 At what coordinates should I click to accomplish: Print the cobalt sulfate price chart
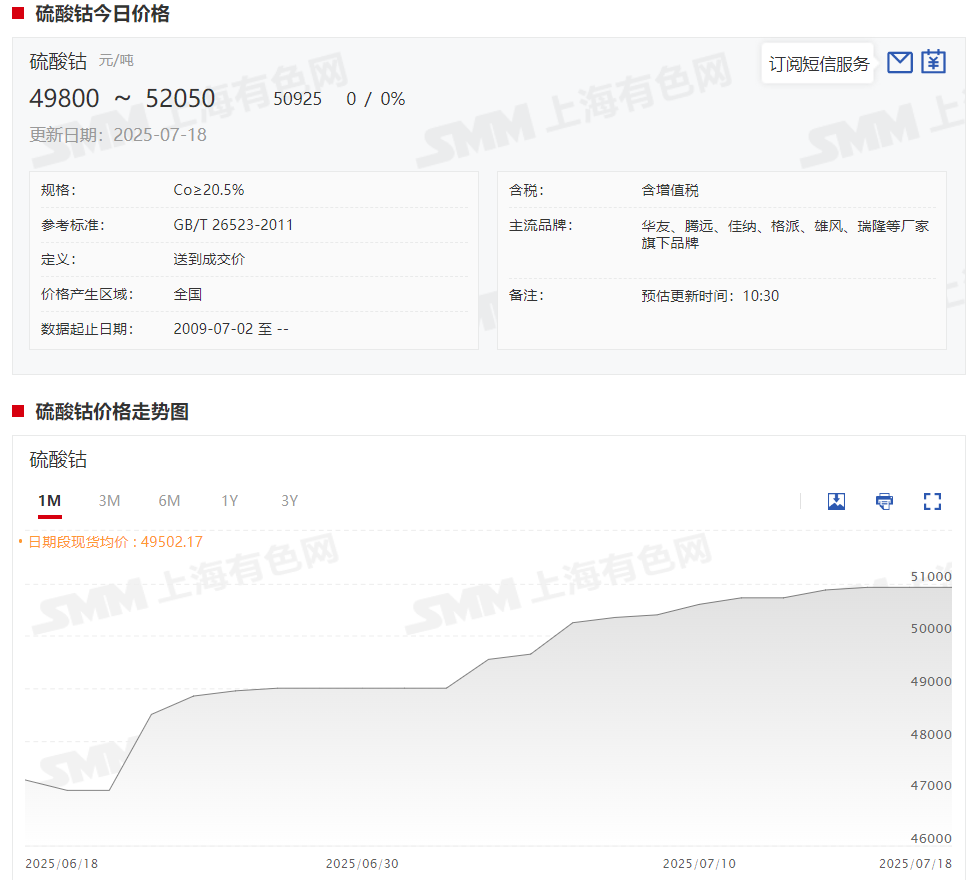(x=885, y=501)
